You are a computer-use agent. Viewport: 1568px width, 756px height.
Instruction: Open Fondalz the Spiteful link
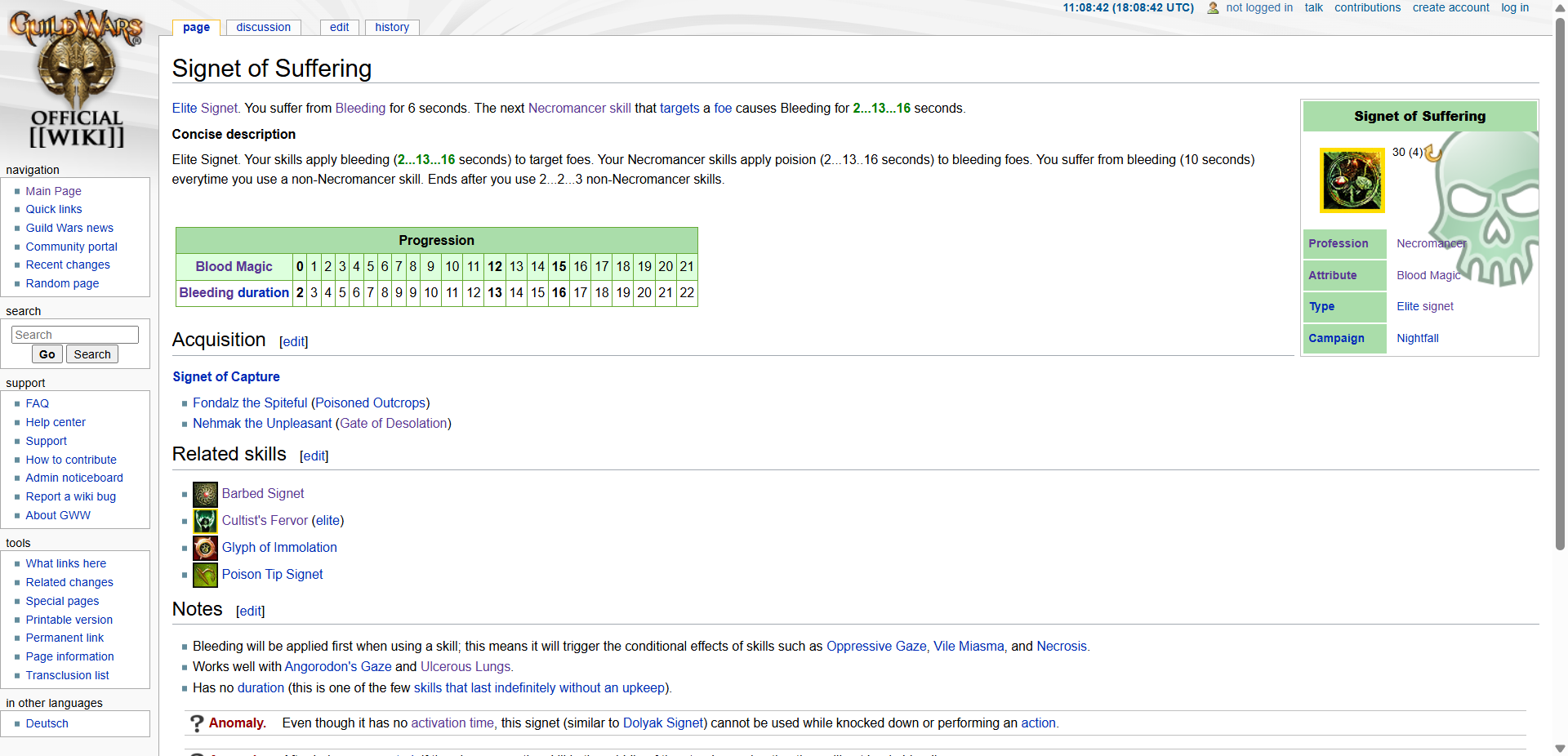tap(250, 402)
